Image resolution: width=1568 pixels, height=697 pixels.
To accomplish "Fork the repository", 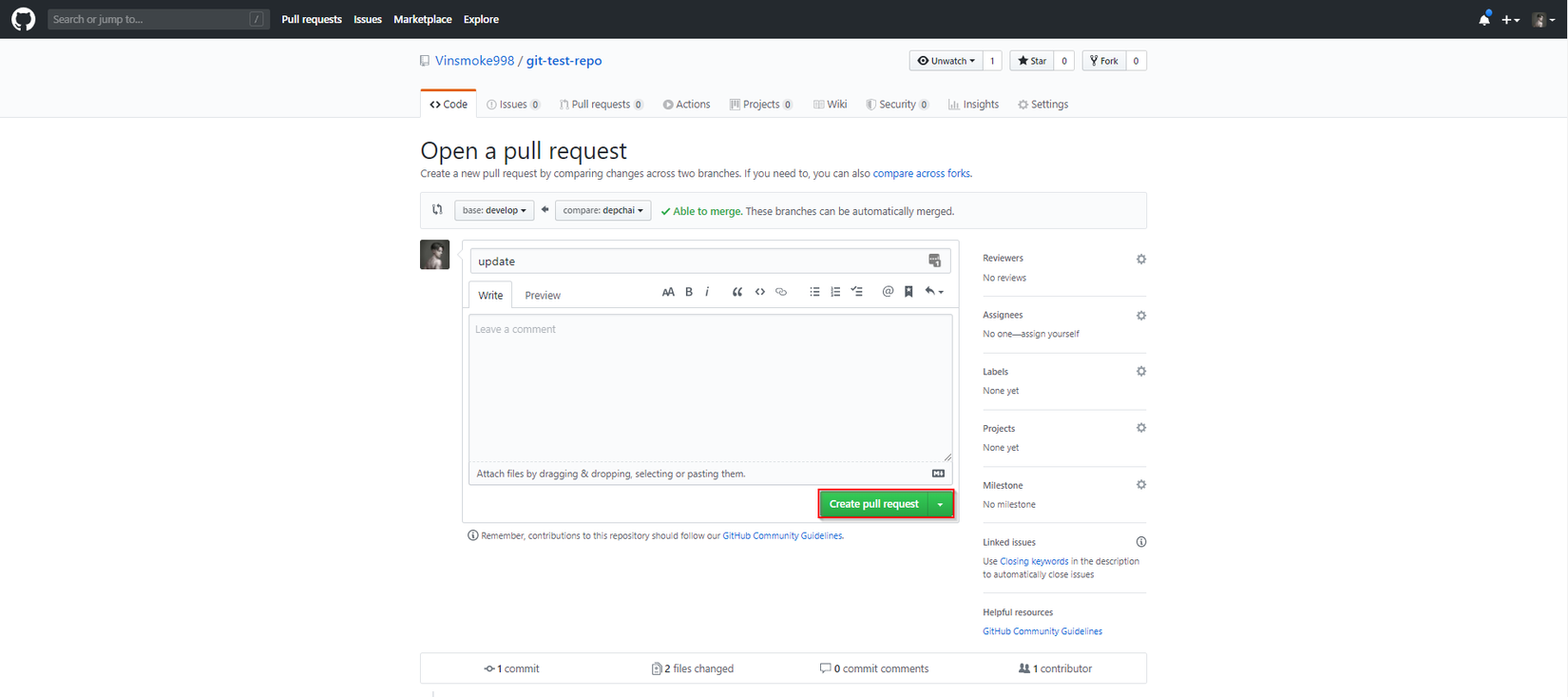I will 1104,61.
